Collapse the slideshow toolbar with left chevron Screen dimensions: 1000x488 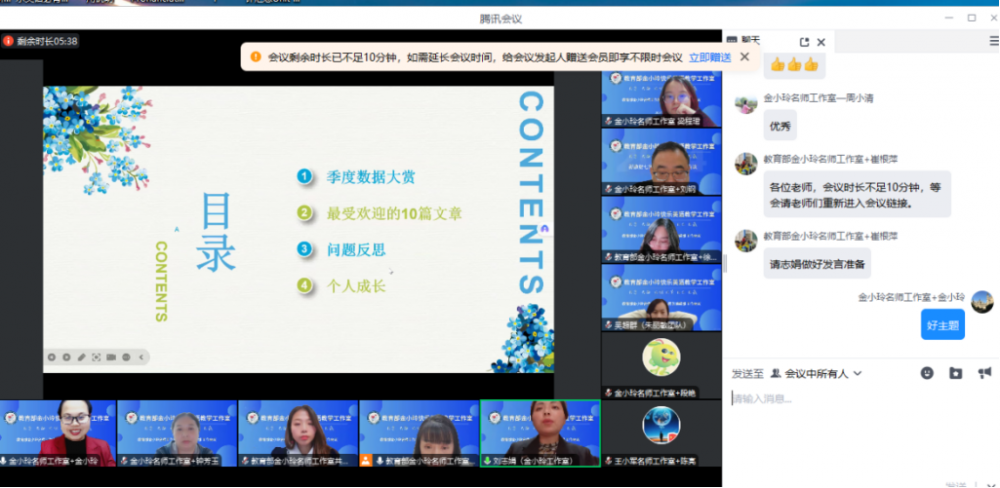141,357
